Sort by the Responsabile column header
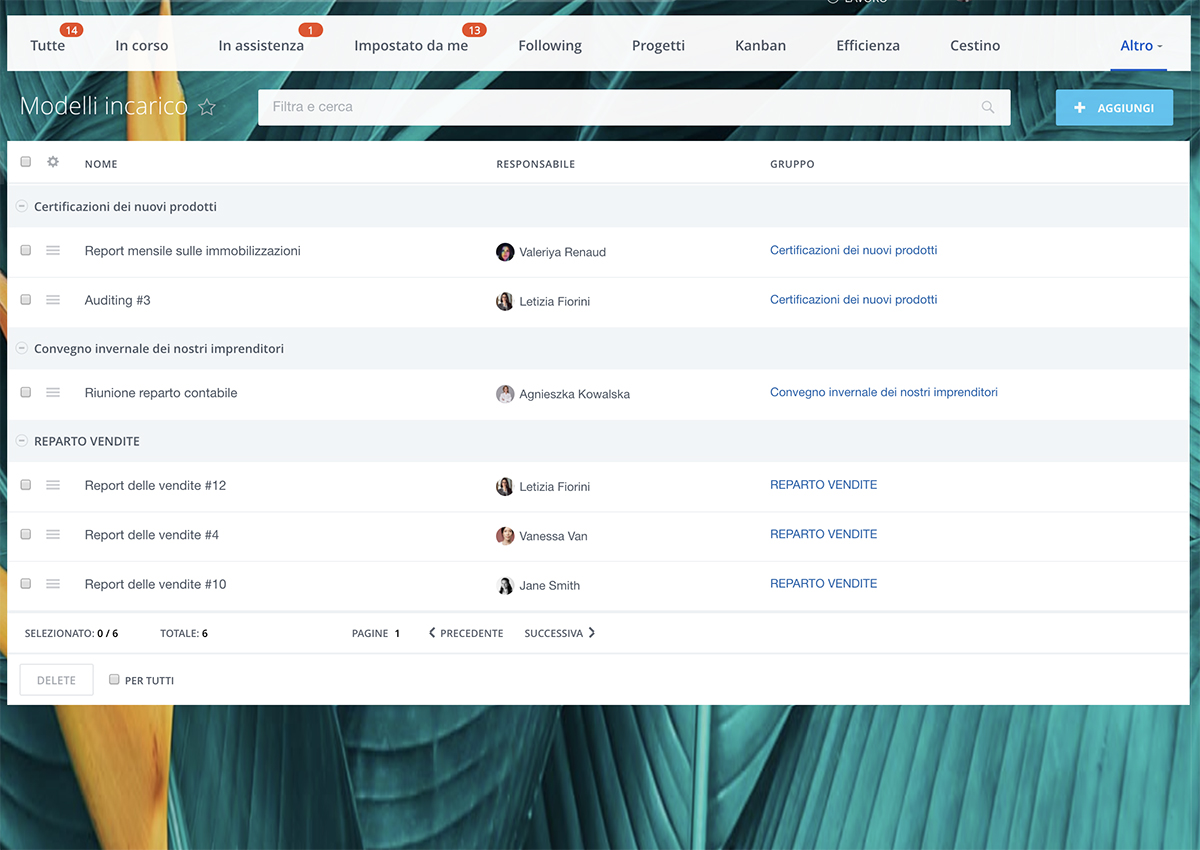 (x=536, y=164)
